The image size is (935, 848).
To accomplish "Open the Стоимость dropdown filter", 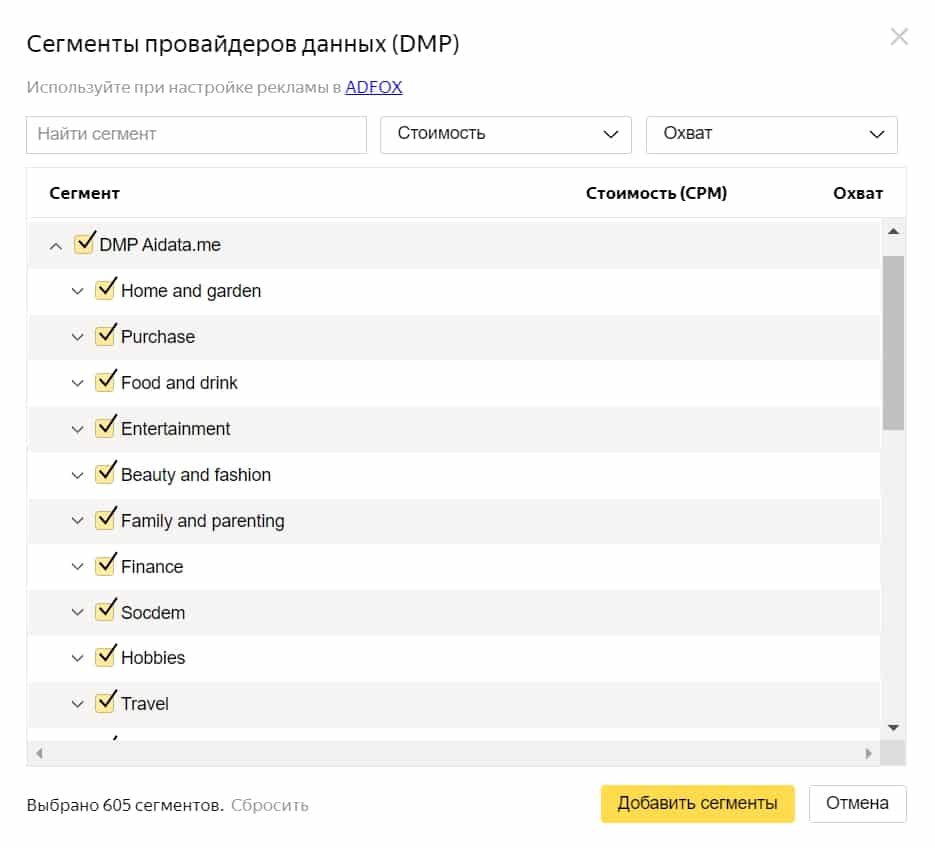I will pyautogui.click(x=505, y=134).
